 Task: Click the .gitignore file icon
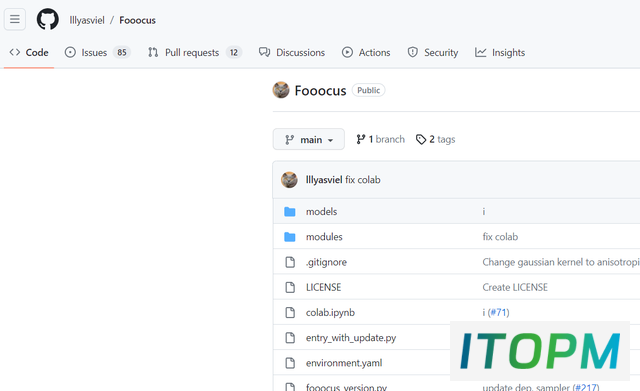[x=290, y=262]
